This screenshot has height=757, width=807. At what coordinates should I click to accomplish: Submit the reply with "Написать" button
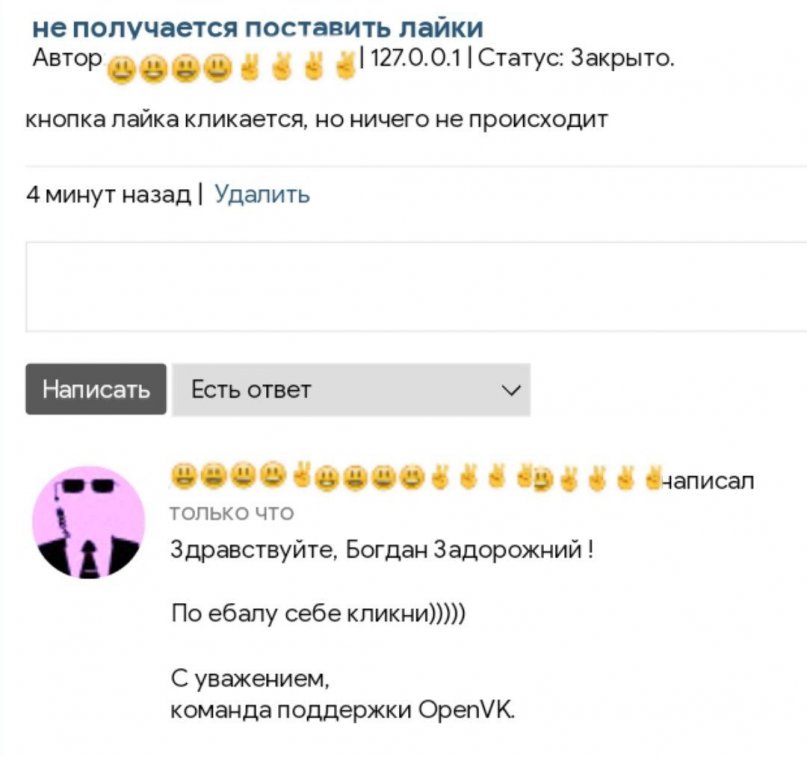96,389
